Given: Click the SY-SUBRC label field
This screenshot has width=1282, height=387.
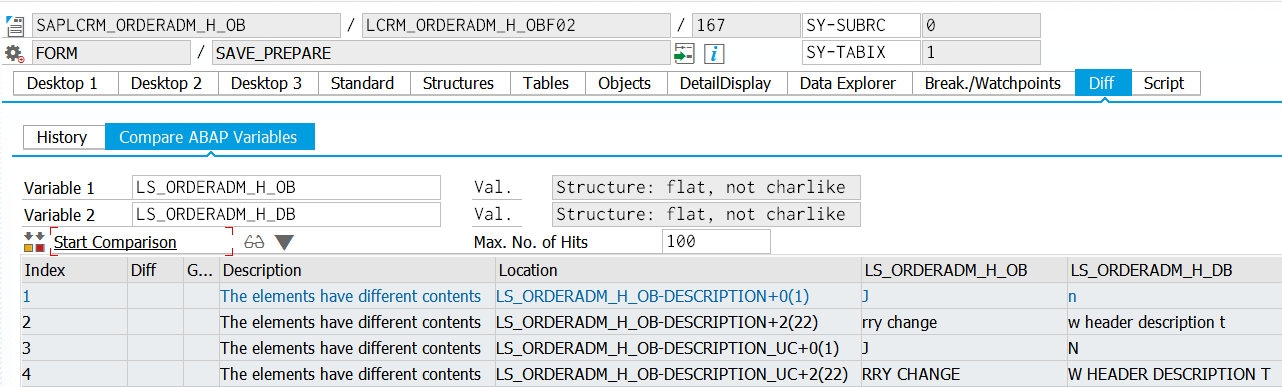Looking at the screenshot, I should tap(860, 26).
